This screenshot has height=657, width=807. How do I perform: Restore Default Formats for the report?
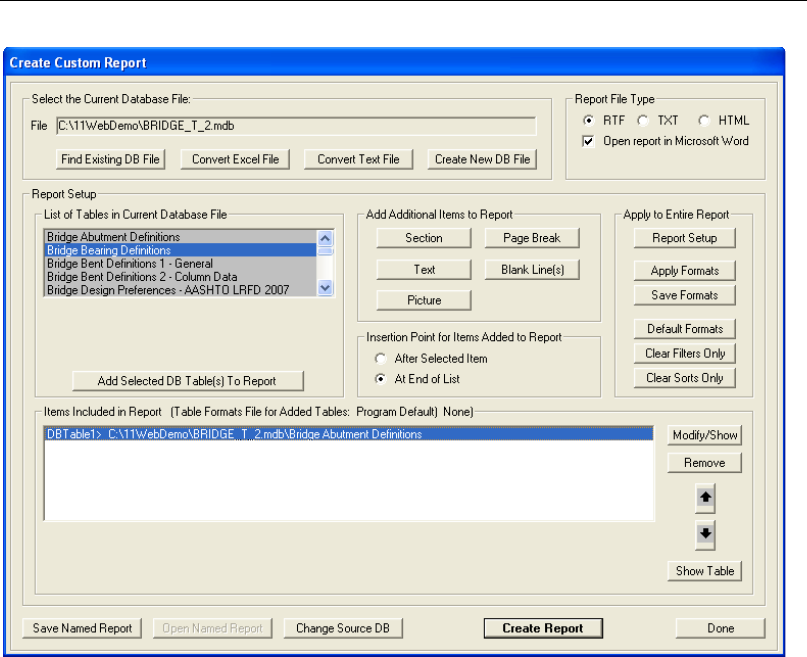685,329
